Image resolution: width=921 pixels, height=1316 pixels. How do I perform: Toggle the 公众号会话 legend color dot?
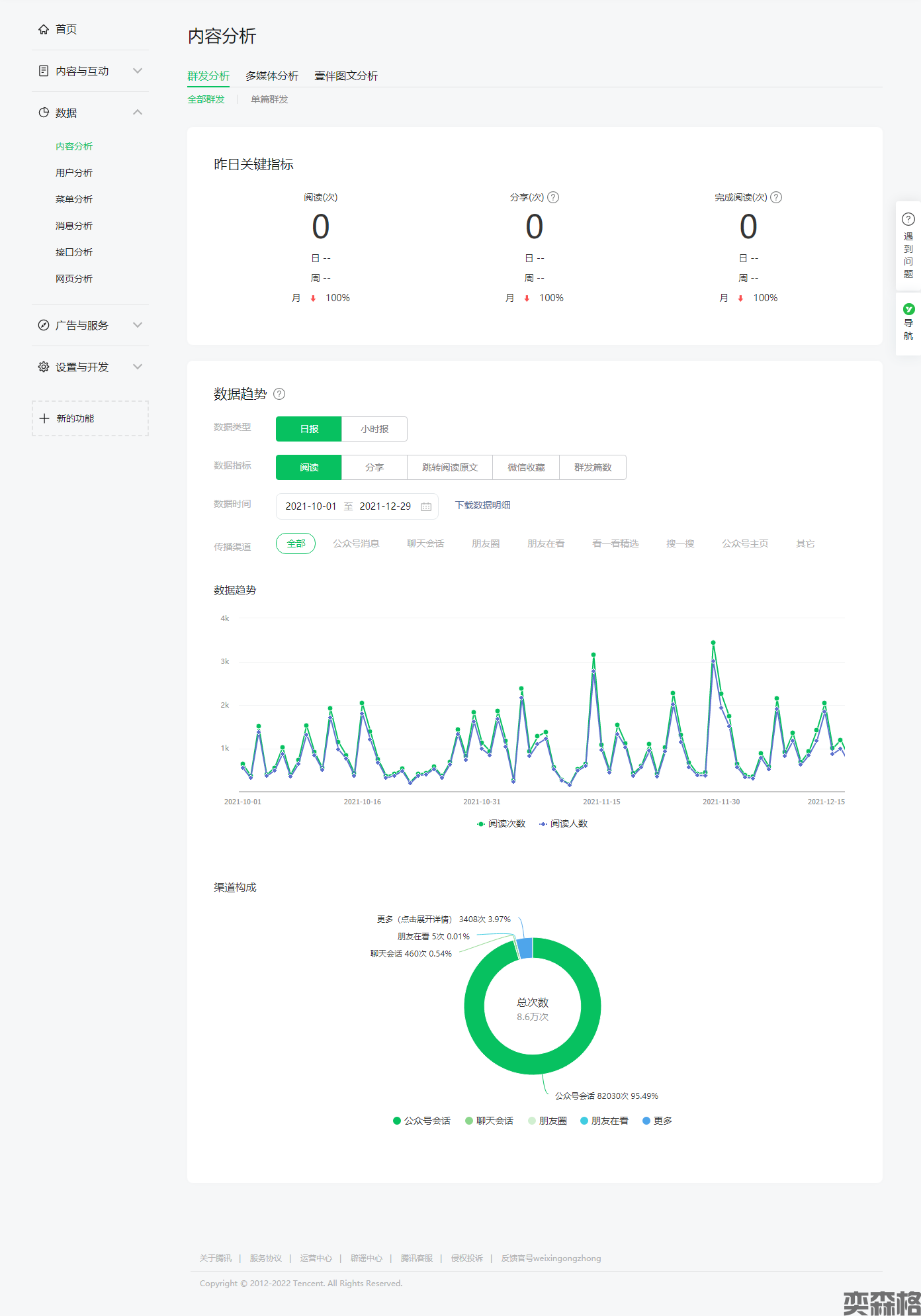397,1121
